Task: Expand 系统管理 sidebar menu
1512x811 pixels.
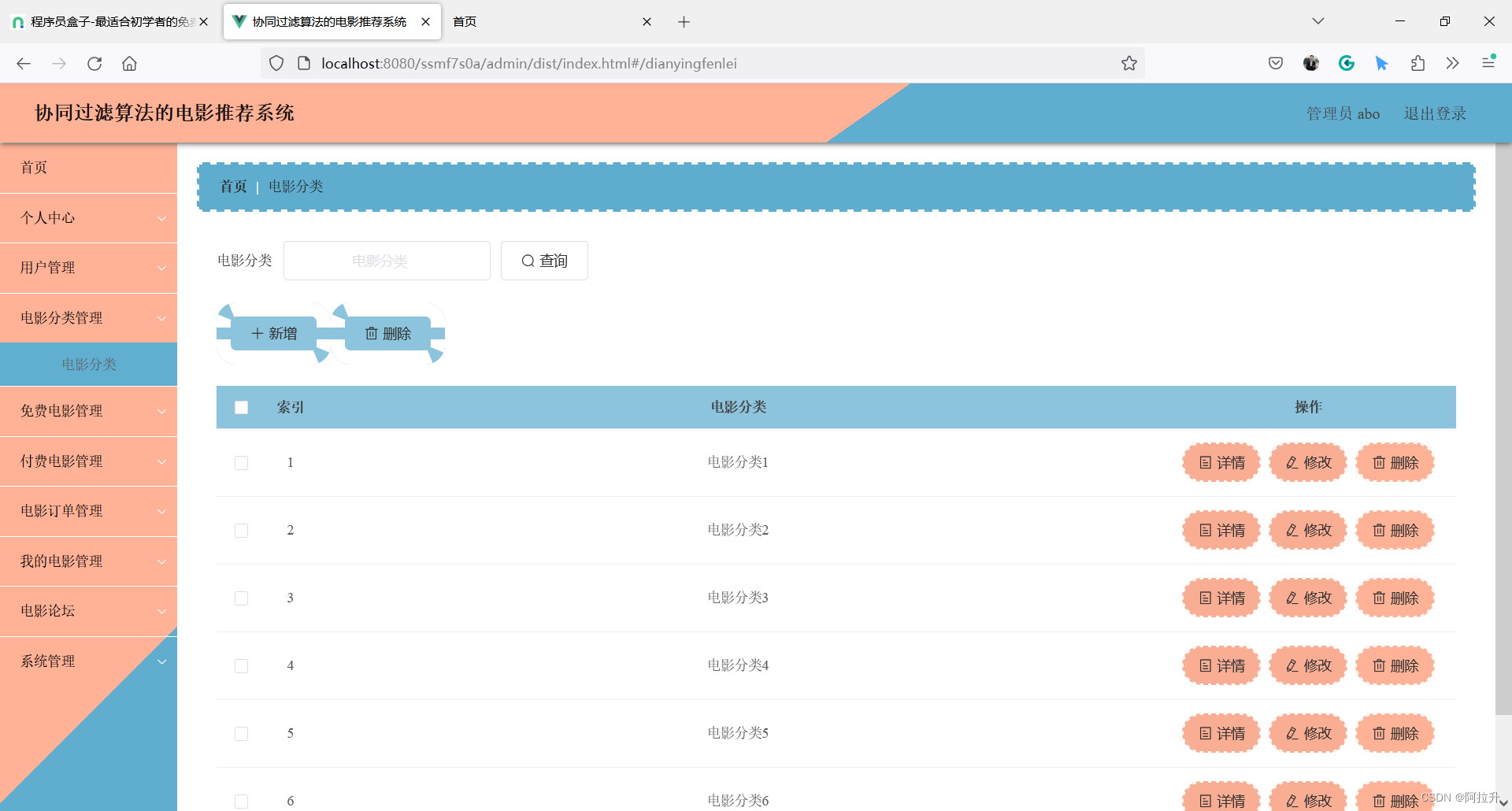Action: click(x=88, y=661)
